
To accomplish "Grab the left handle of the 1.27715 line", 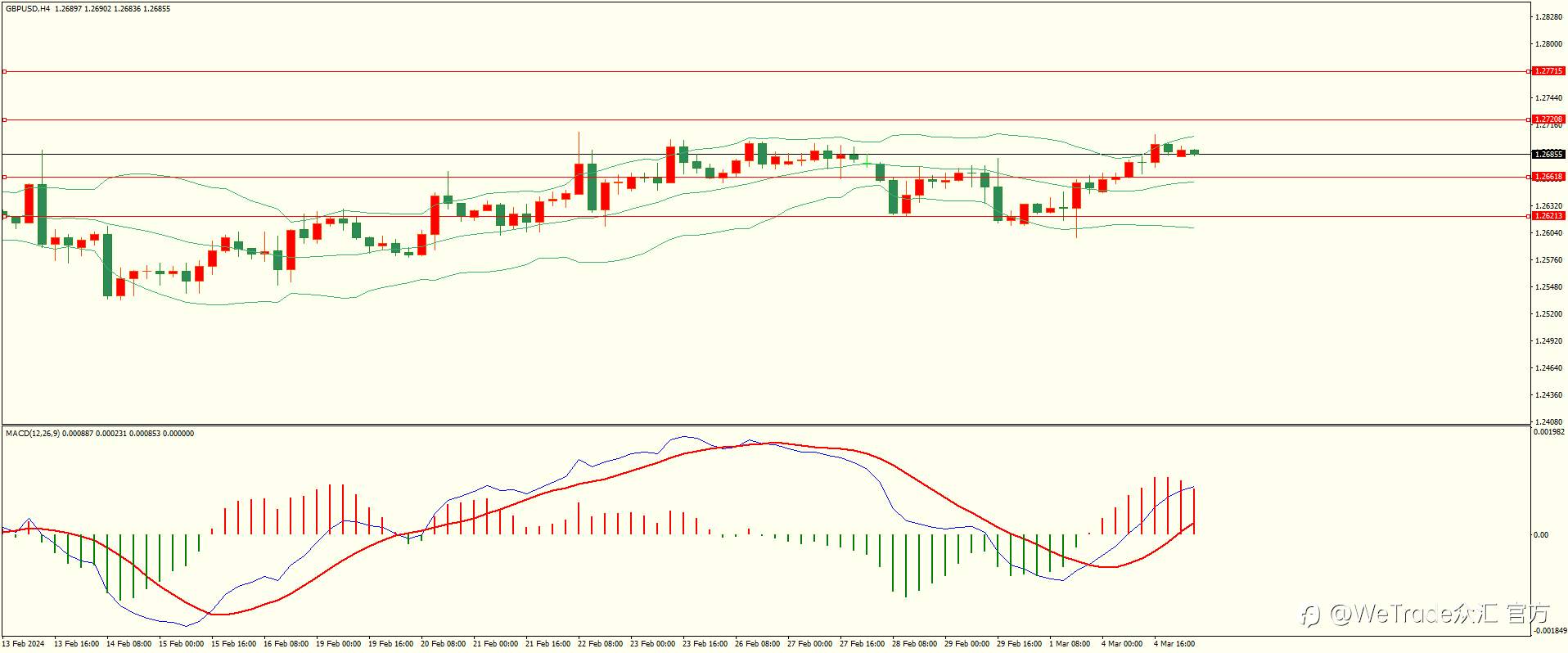I will (x=4, y=71).
